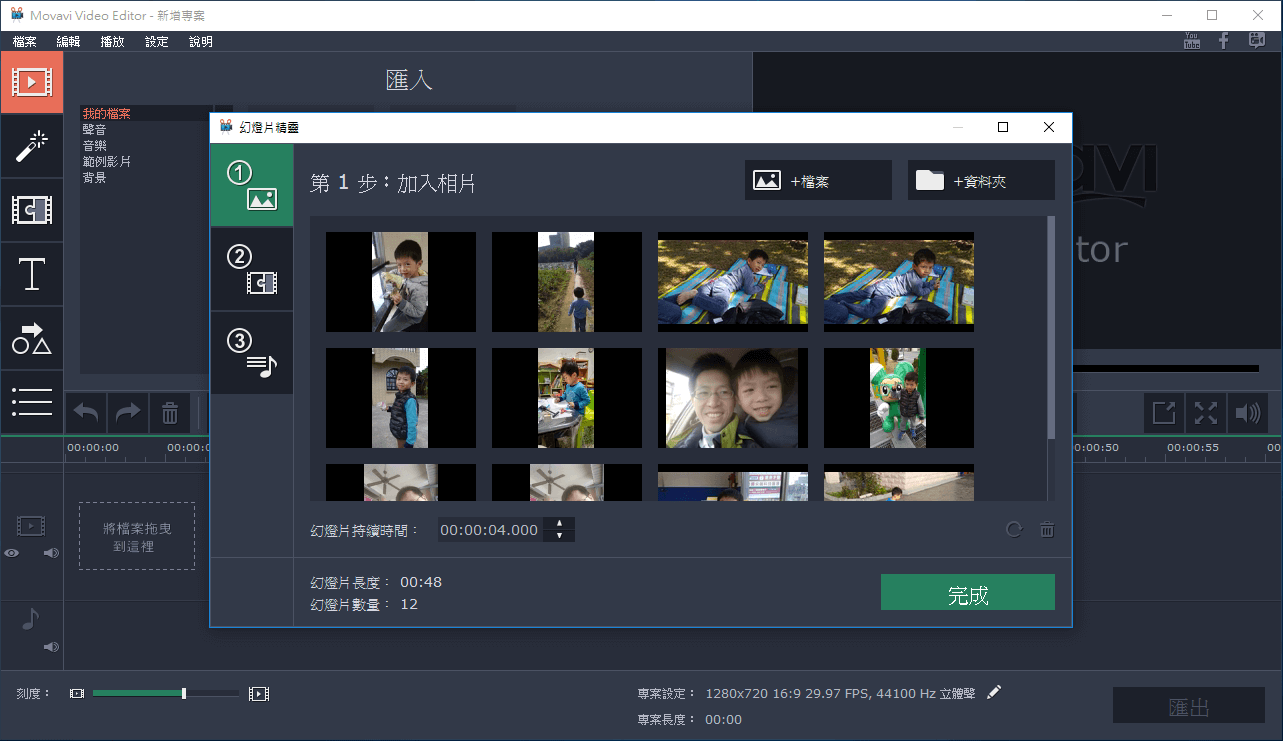Go to step 2 transitions tab
1283x741 pixels.
[x=251, y=269]
